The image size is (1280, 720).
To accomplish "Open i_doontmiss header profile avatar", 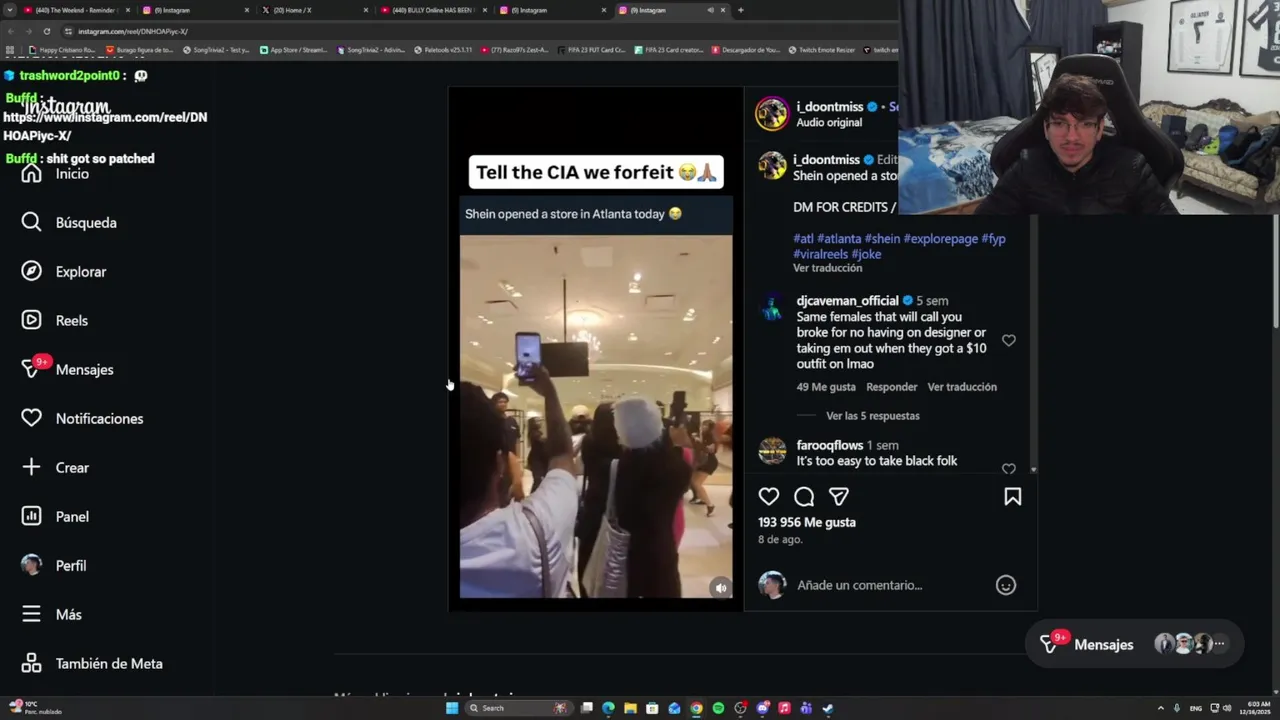I will click(x=772, y=114).
